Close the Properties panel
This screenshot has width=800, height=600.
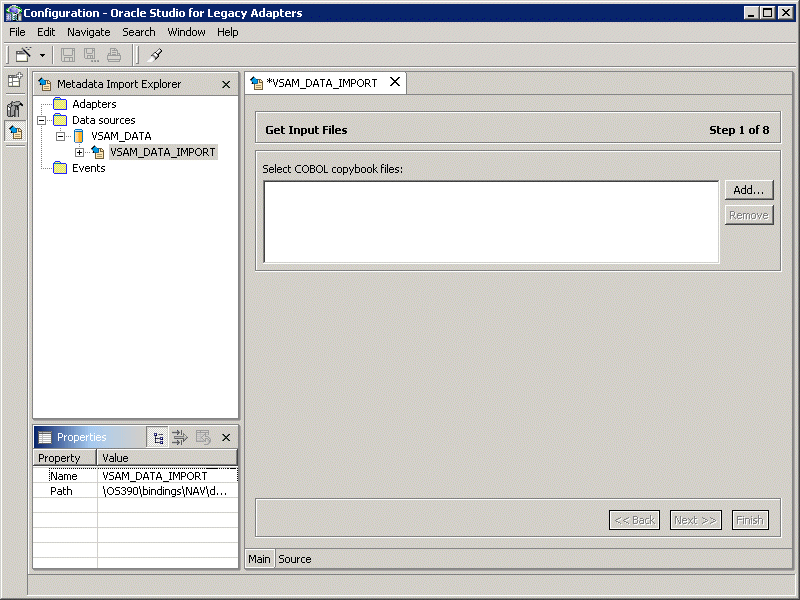(226, 437)
